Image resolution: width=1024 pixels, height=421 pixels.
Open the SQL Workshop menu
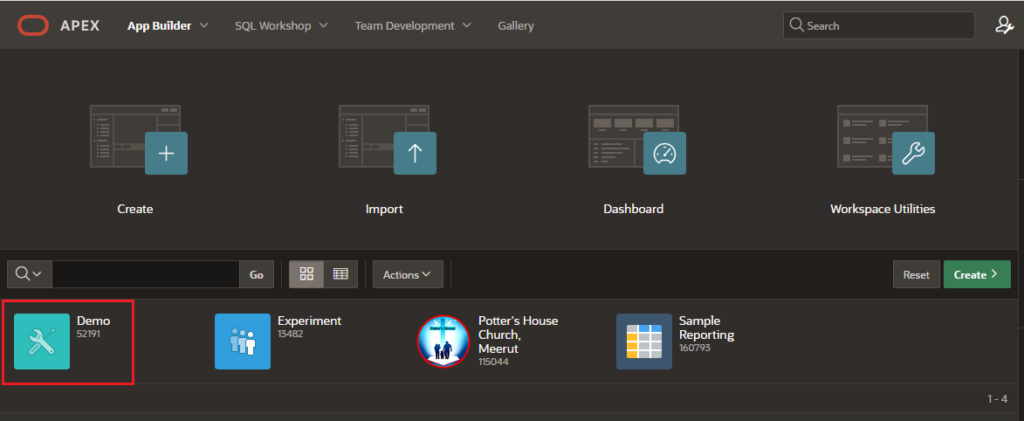pos(281,26)
